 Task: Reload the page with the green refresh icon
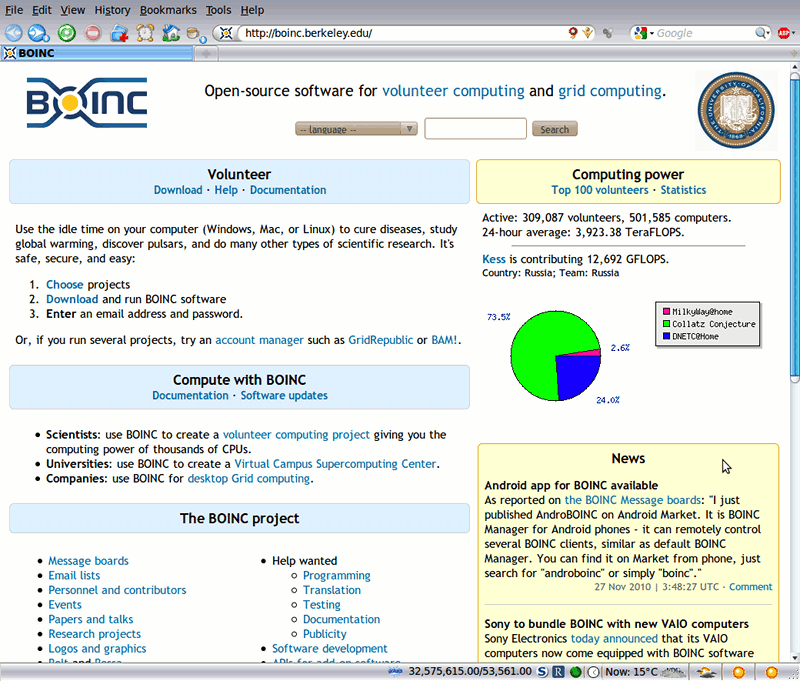point(66,33)
